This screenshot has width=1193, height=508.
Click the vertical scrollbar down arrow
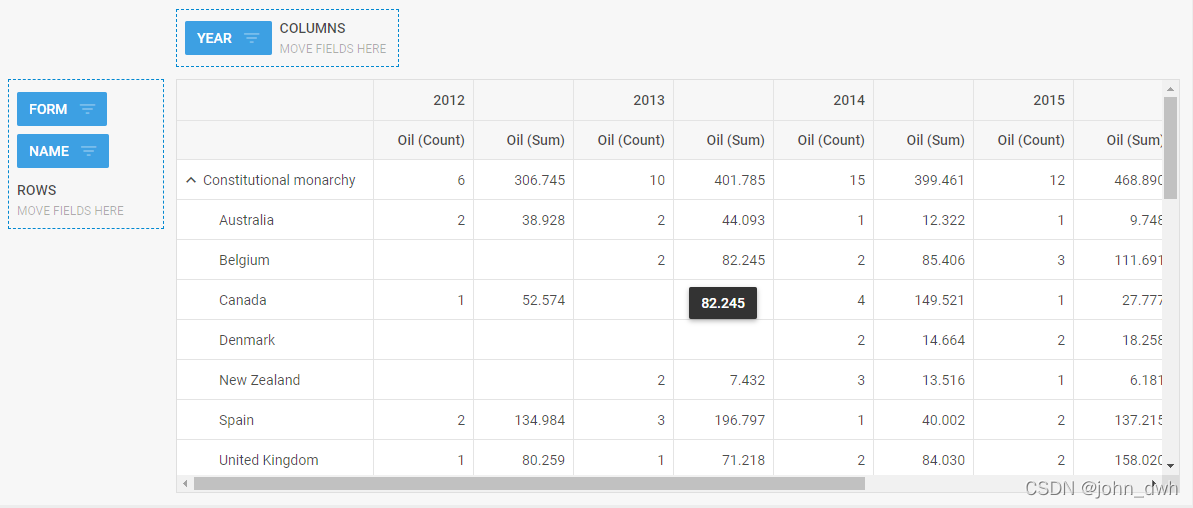1170,465
